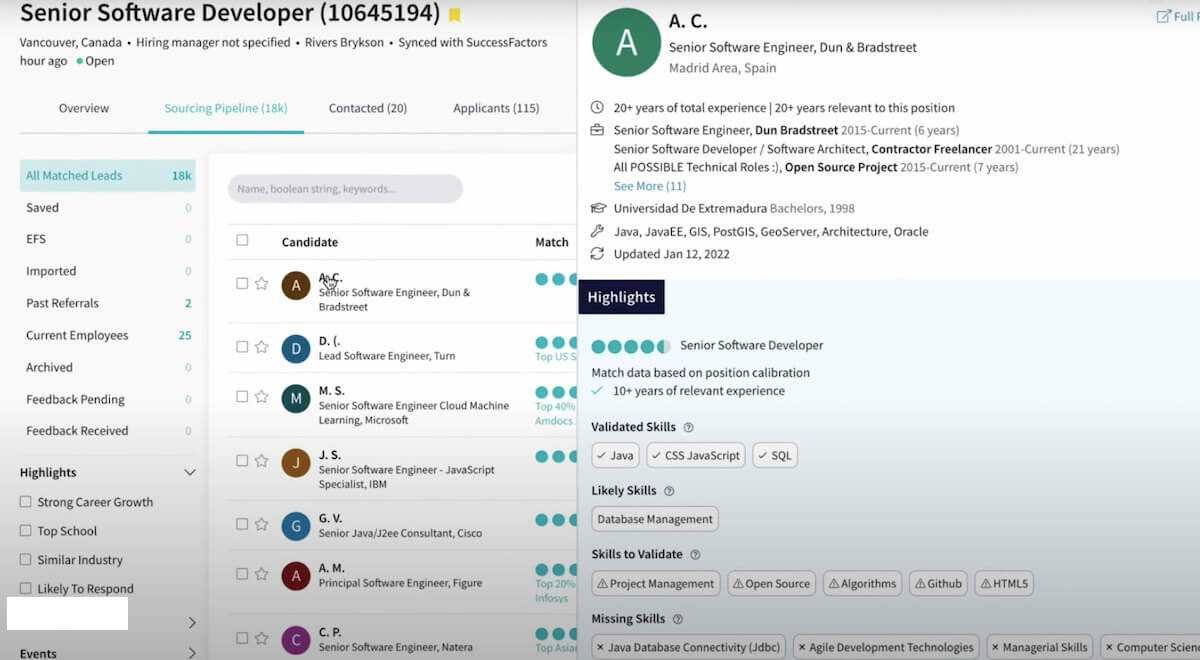The height and width of the screenshot is (660, 1200).
Task: Open Skills to Validate help icon
Action: click(695, 555)
